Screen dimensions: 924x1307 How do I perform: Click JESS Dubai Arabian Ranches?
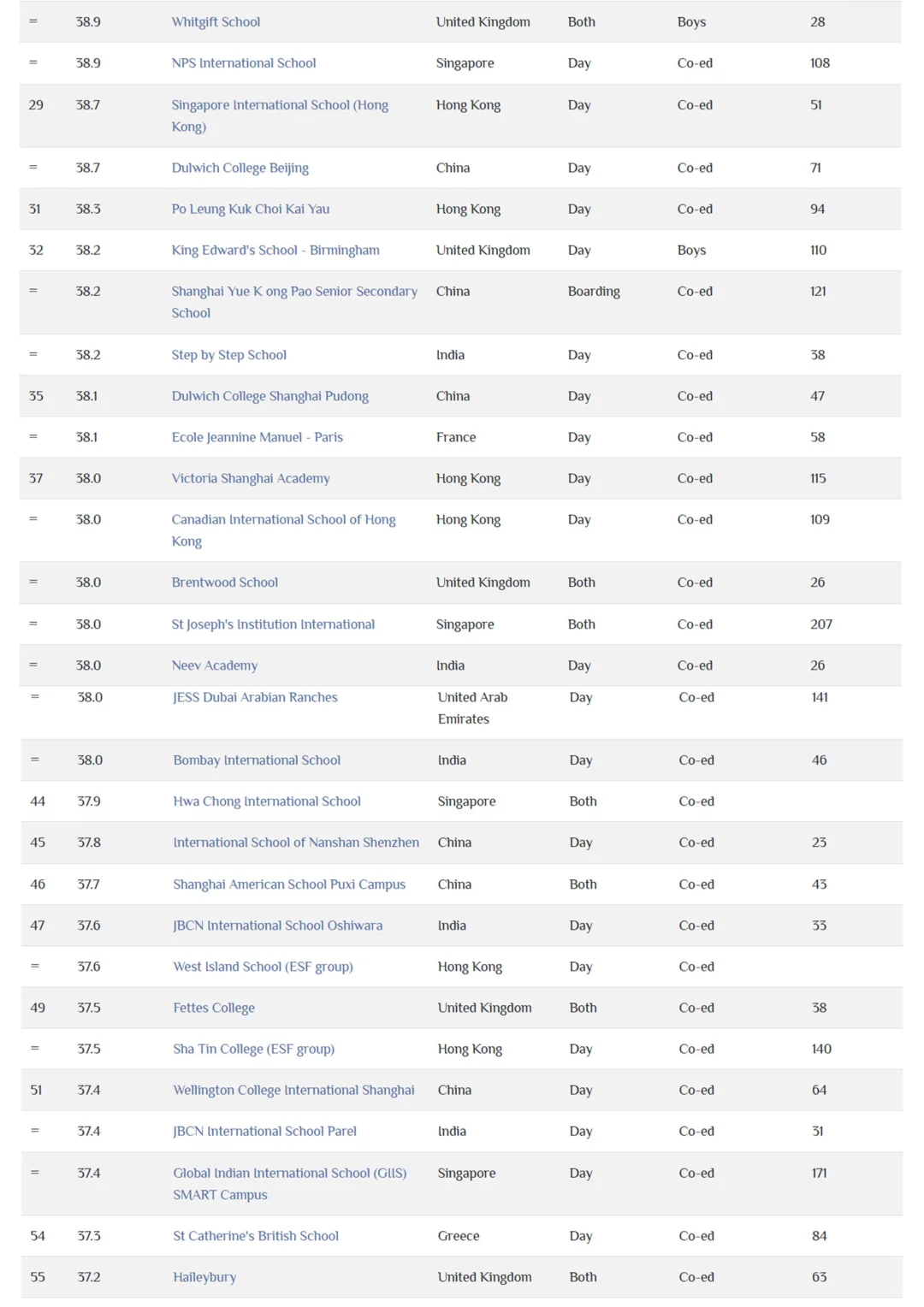pyautogui.click(x=255, y=698)
